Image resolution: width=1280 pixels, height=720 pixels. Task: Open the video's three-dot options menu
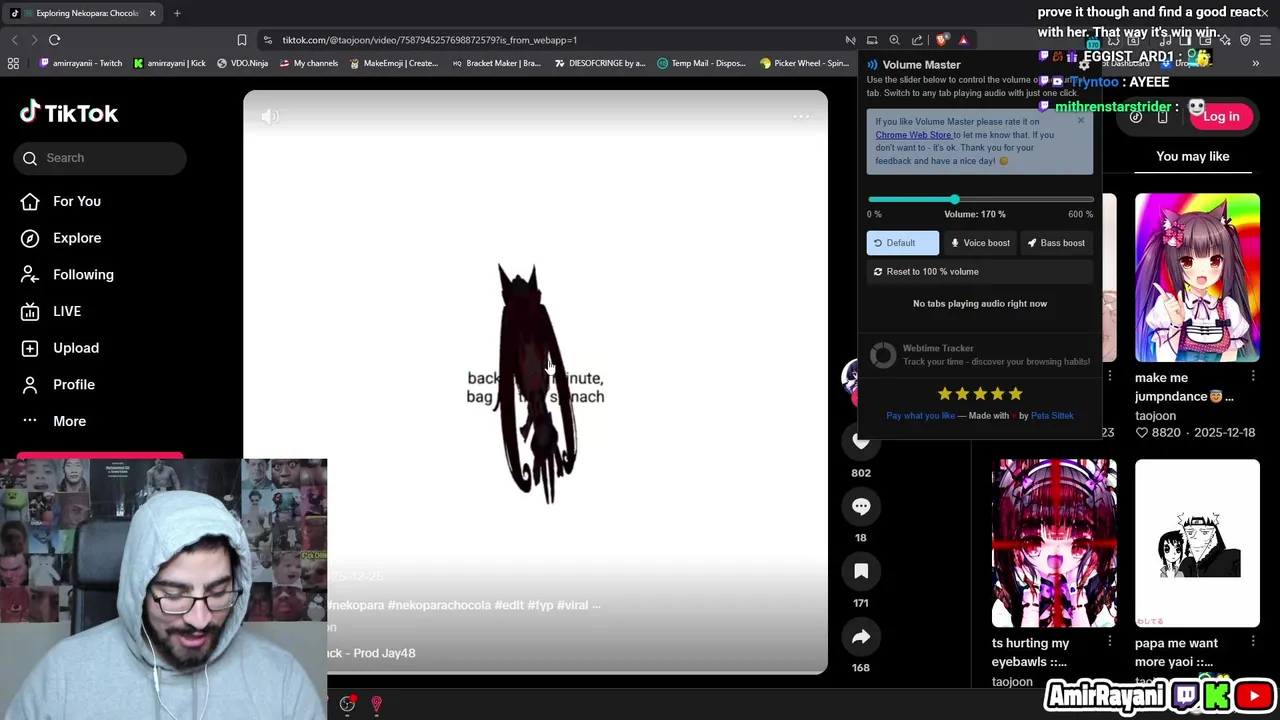(801, 117)
